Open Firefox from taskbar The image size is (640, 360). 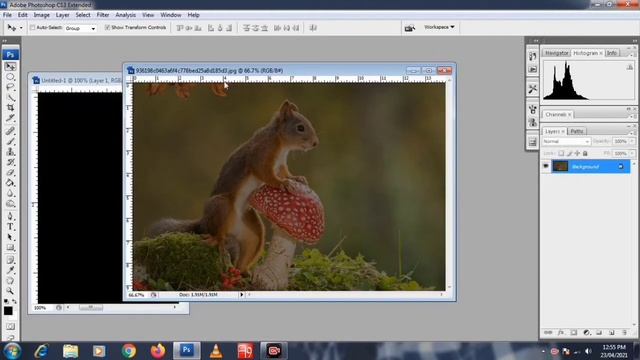(x=158, y=351)
